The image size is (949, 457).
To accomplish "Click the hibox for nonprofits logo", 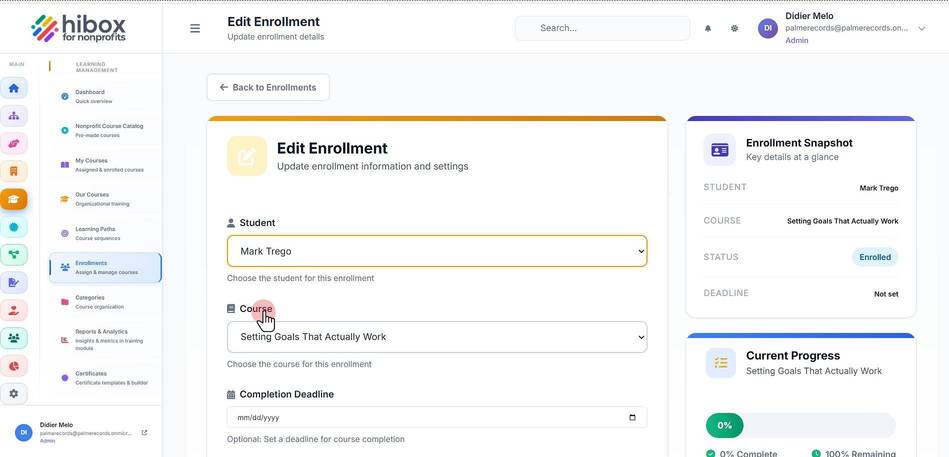I will point(79,28).
